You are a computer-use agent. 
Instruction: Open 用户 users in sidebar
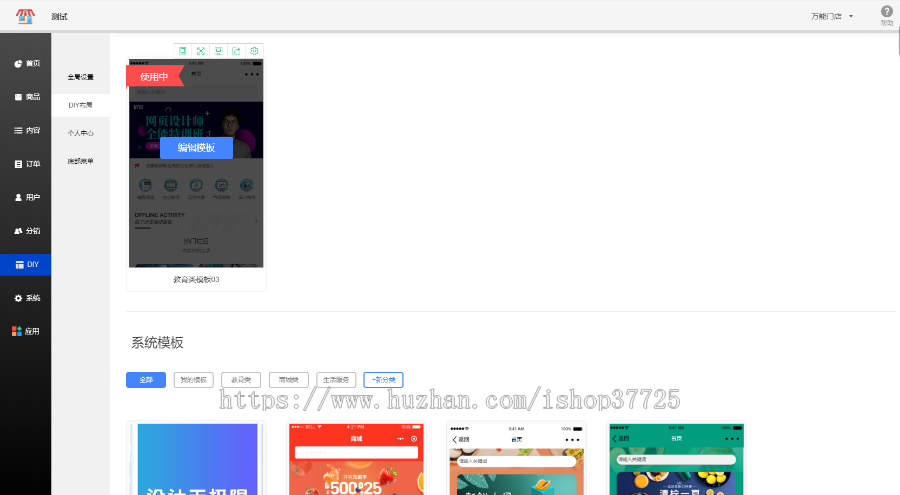pyautogui.click(x=26, y=197)
